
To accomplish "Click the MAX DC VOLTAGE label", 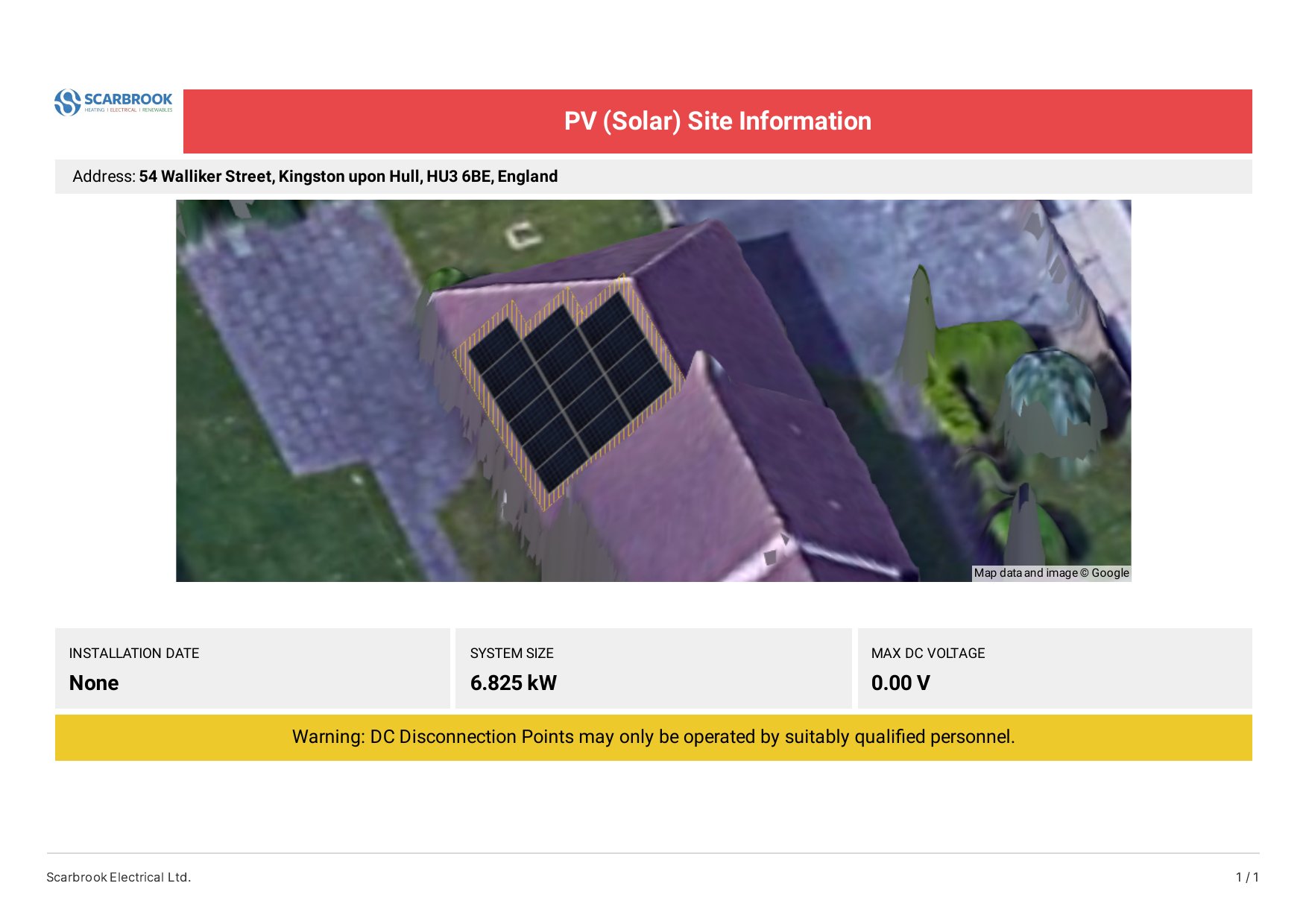I will click(928, 654).
